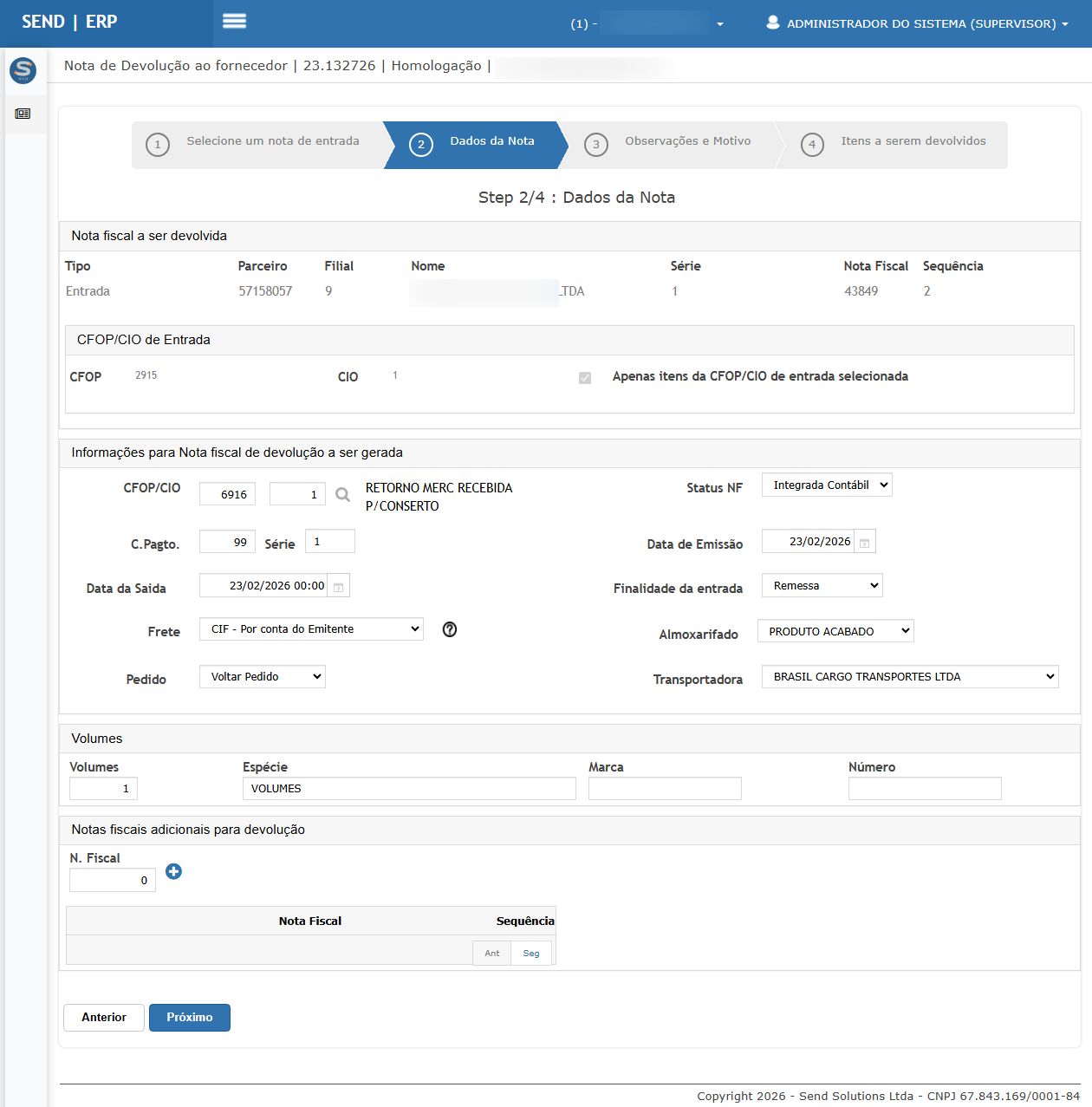Click the Espécie input field

click(409, 789)
